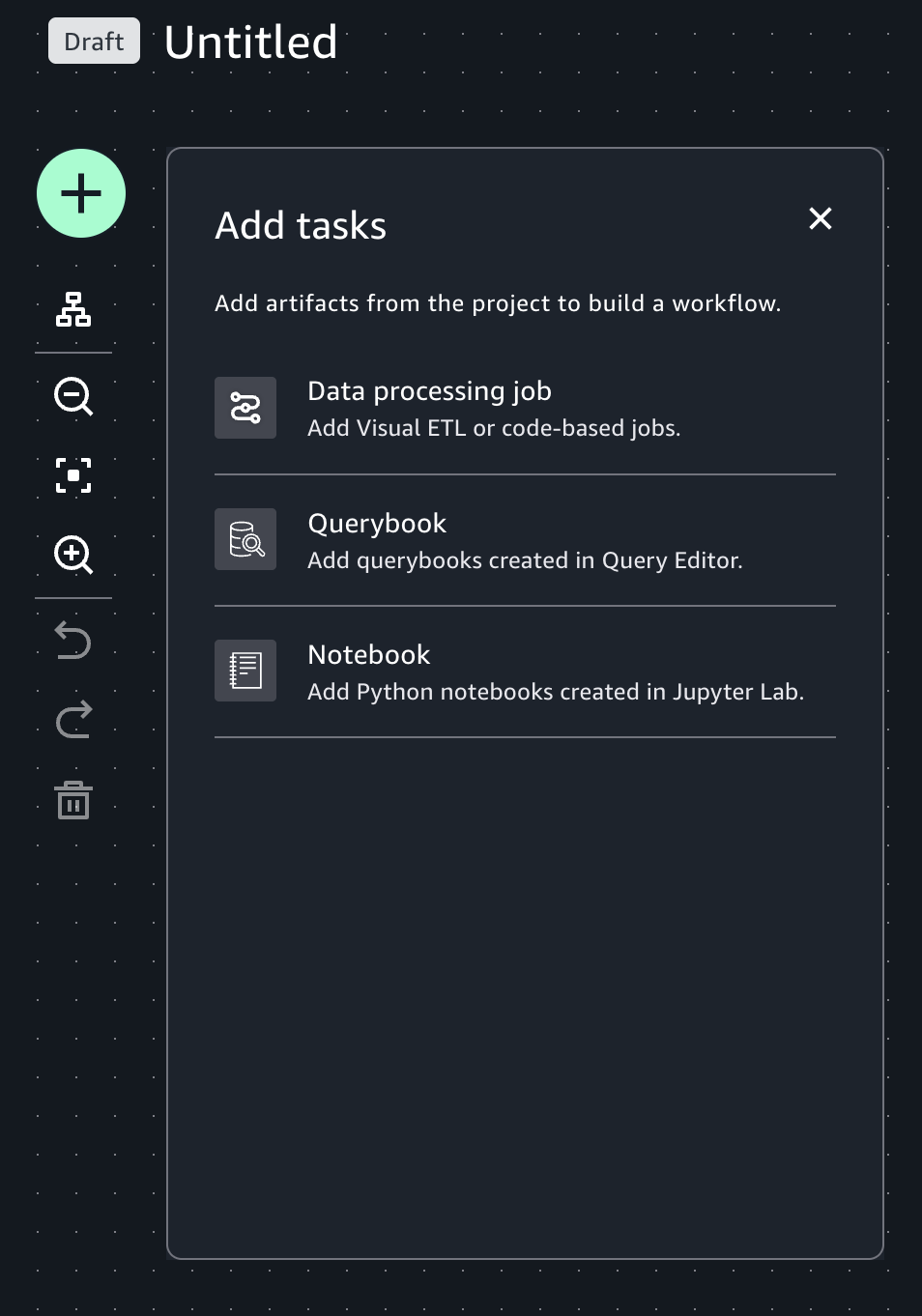This screenshot has width=922, height=1316.
Task: Click the 'Add tasks' panel heading
Action: click(x=301, y=226)
